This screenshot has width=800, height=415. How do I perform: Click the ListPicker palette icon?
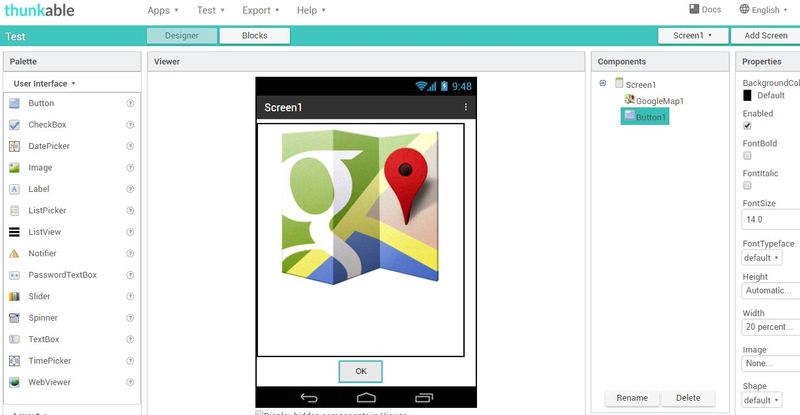click(x=14, y=211)
